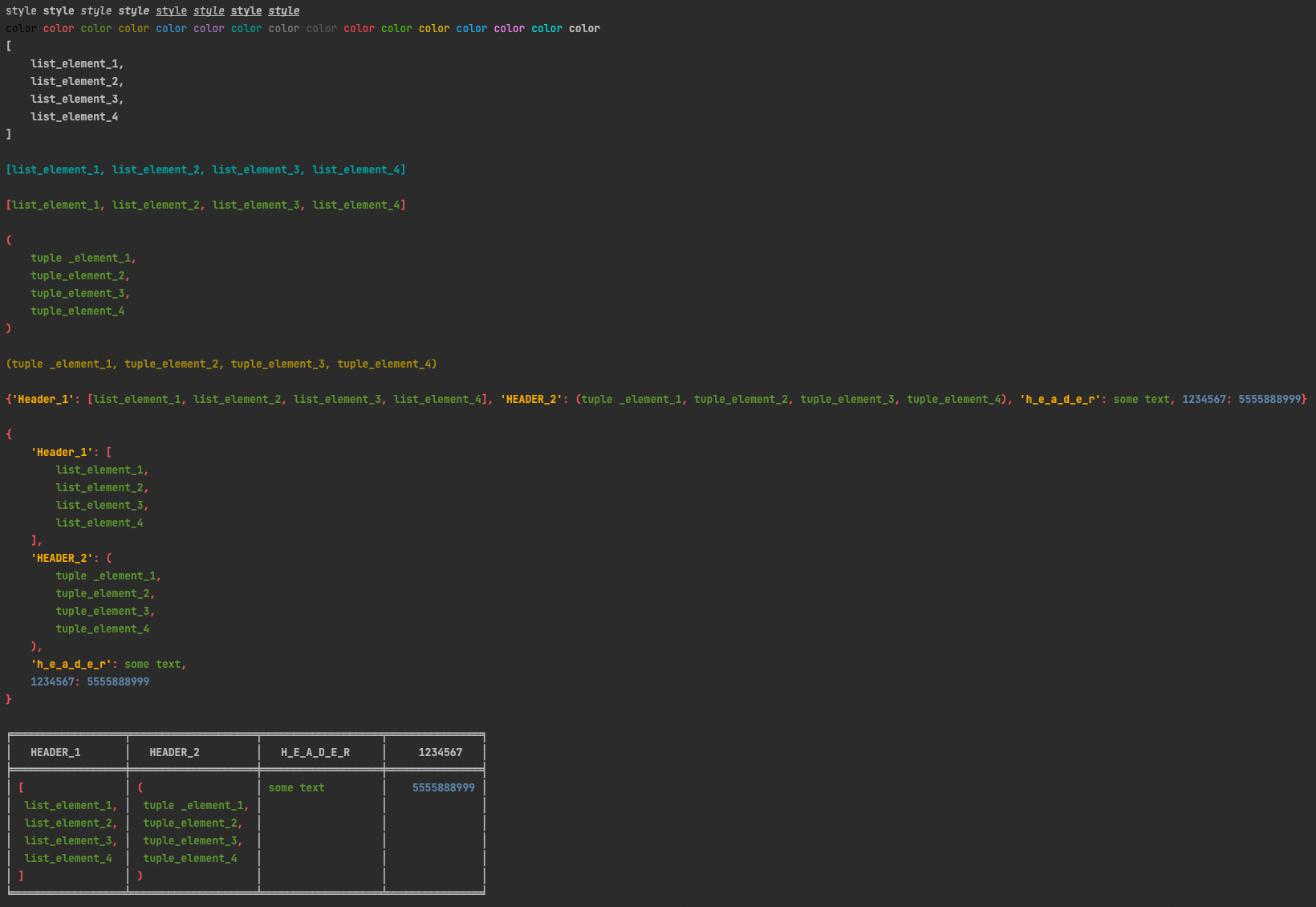Click list_element_1 in the white multi-line list
1316x907 pixels.
coord(74,63)
